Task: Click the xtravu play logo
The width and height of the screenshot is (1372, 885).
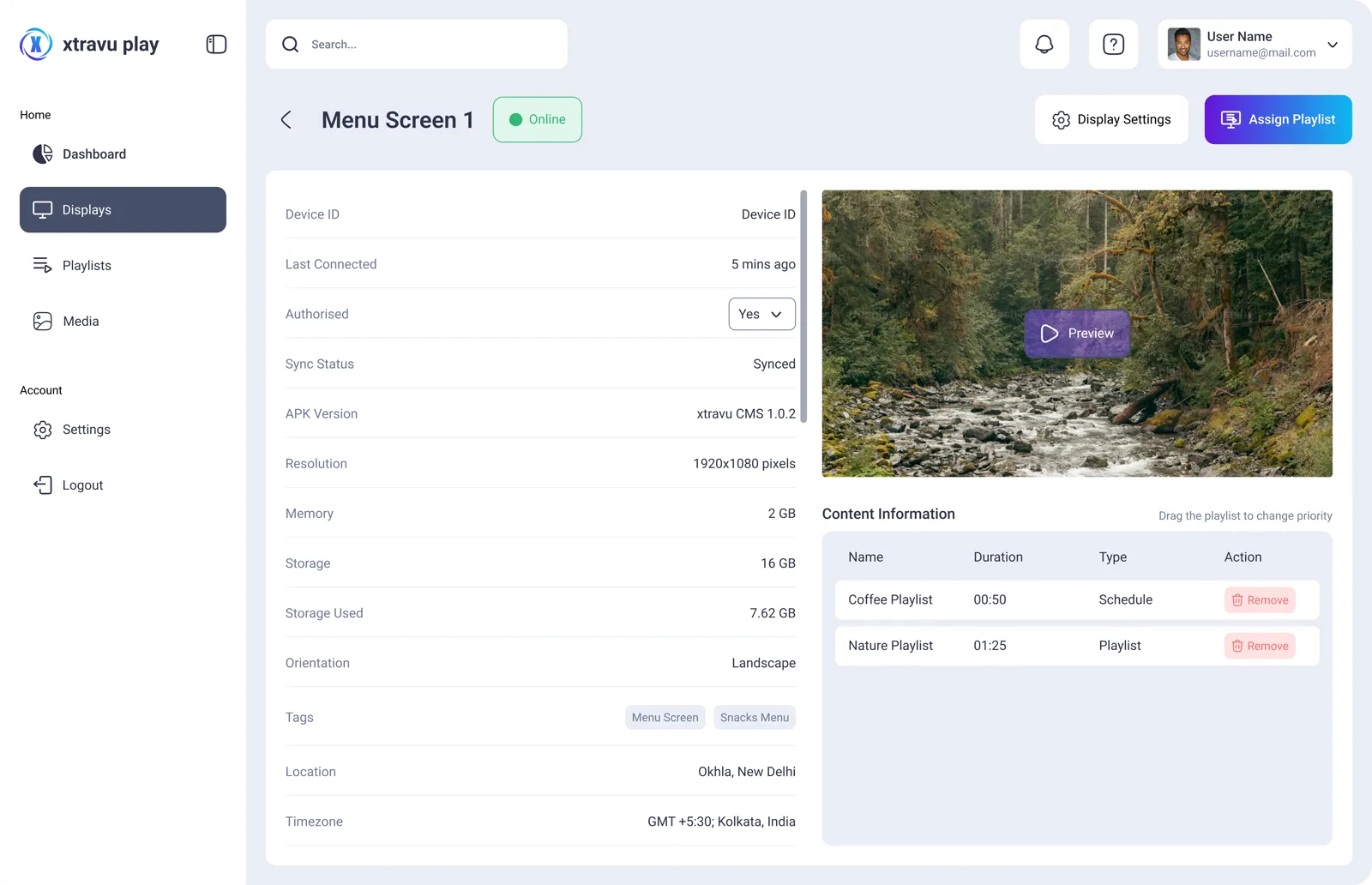Action: 89,44
